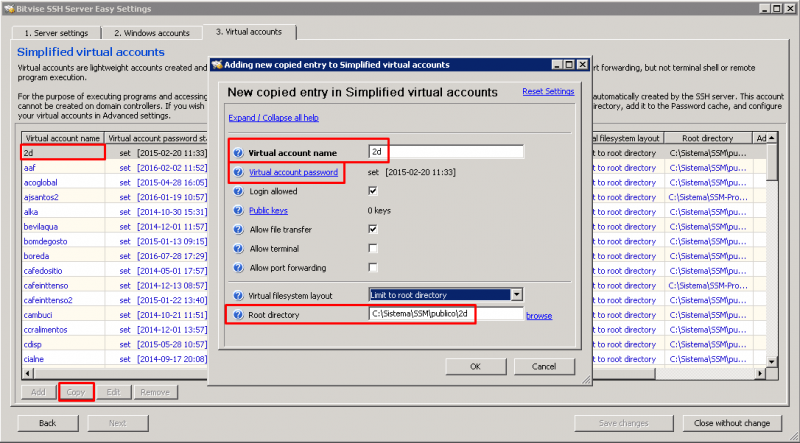Click Expand / Collapse all help link
The image size is (800, 443).
pos(273,118)
